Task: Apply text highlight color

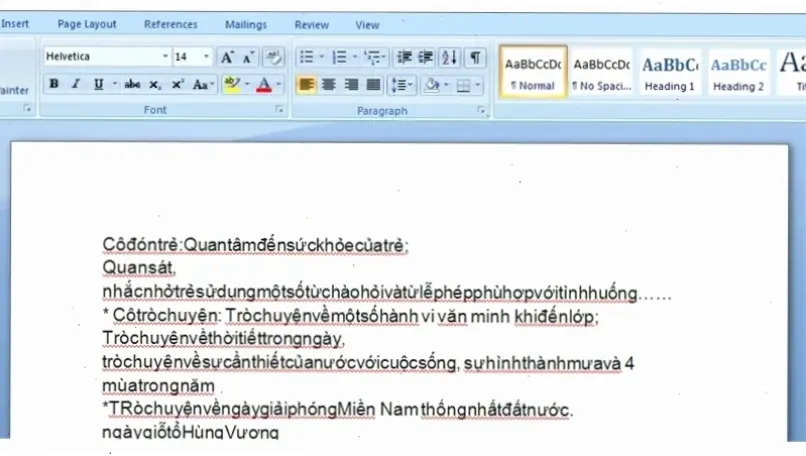Action: pyautogui.click(x=232, y=84)
